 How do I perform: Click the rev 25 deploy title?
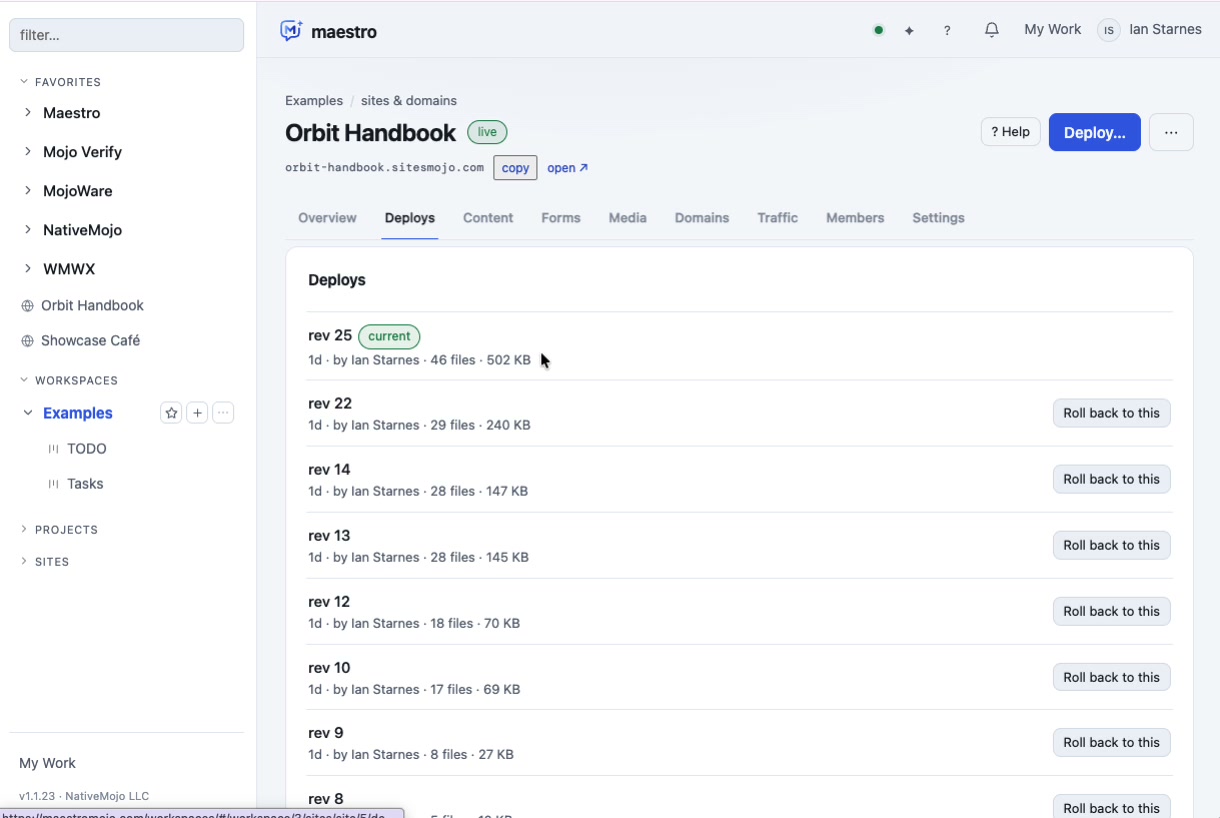click(x=330, y=336)
